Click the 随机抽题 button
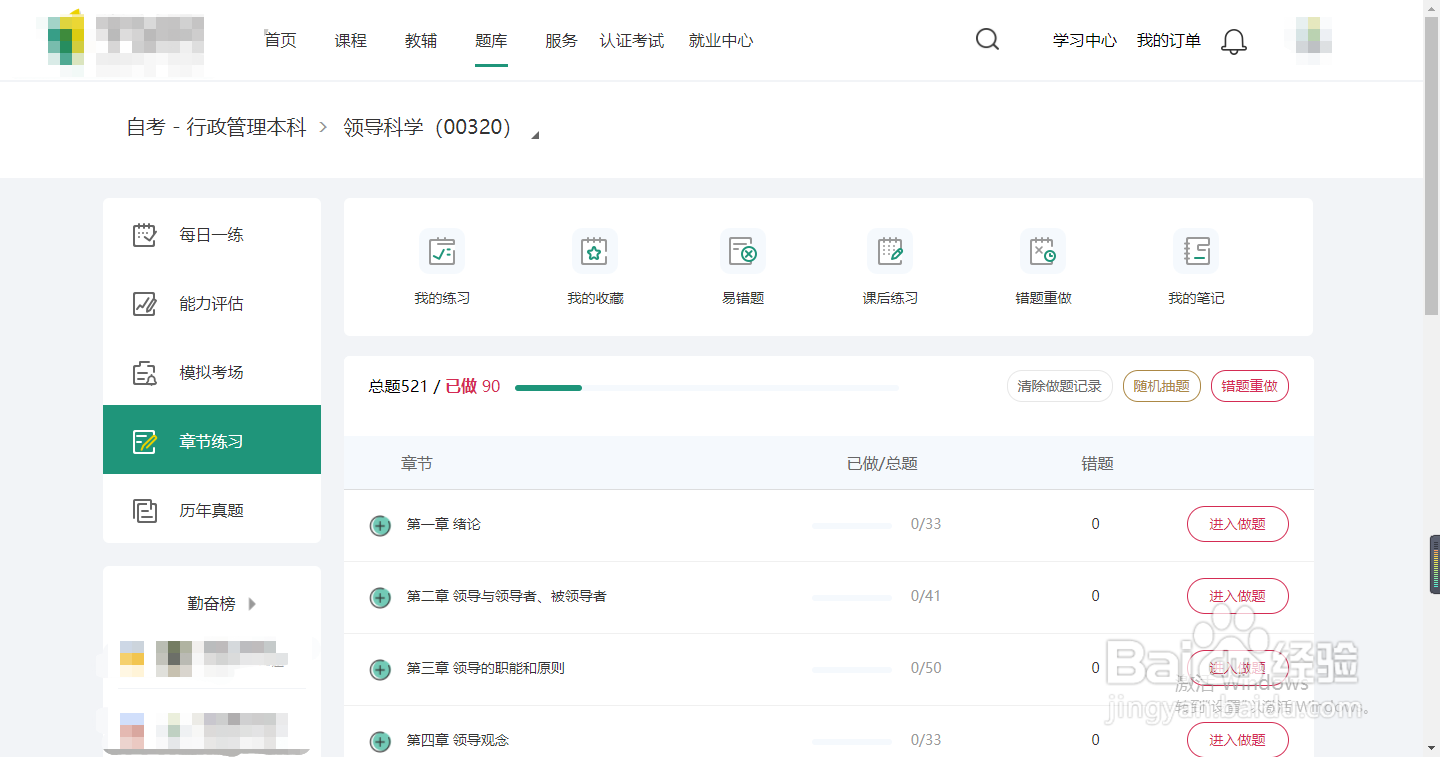The width and height of the screenshot is (1440, 757). coord(1162,386)
